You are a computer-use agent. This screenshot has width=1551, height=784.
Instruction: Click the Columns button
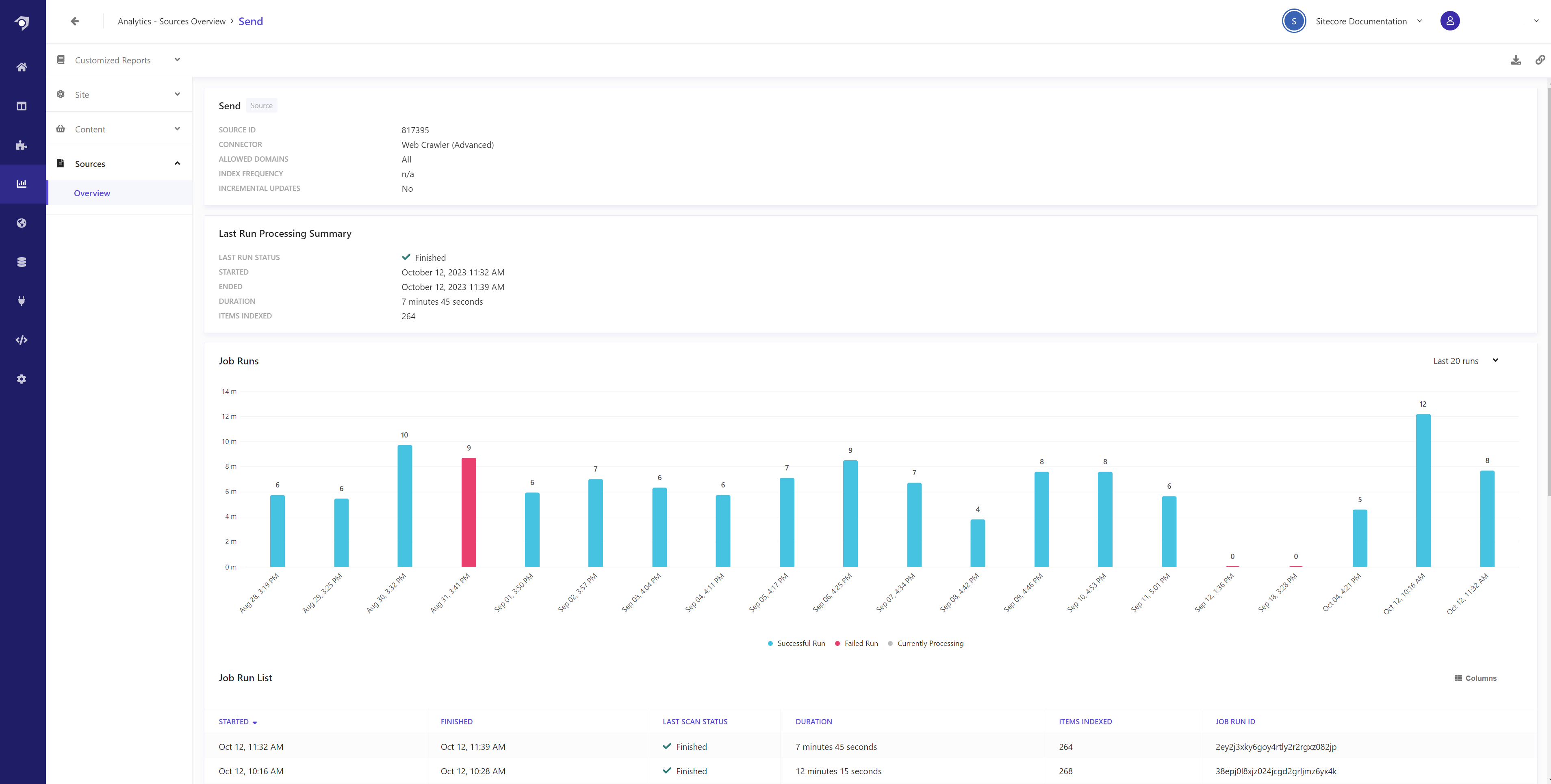1476,678
